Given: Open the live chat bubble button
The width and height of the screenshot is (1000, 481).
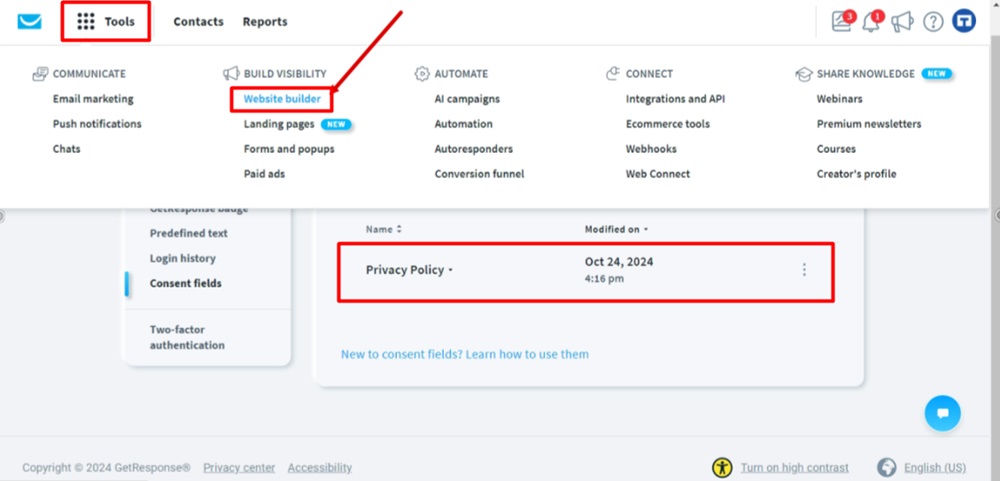Looking at the screenshot, I should click(x=943, y=413).
